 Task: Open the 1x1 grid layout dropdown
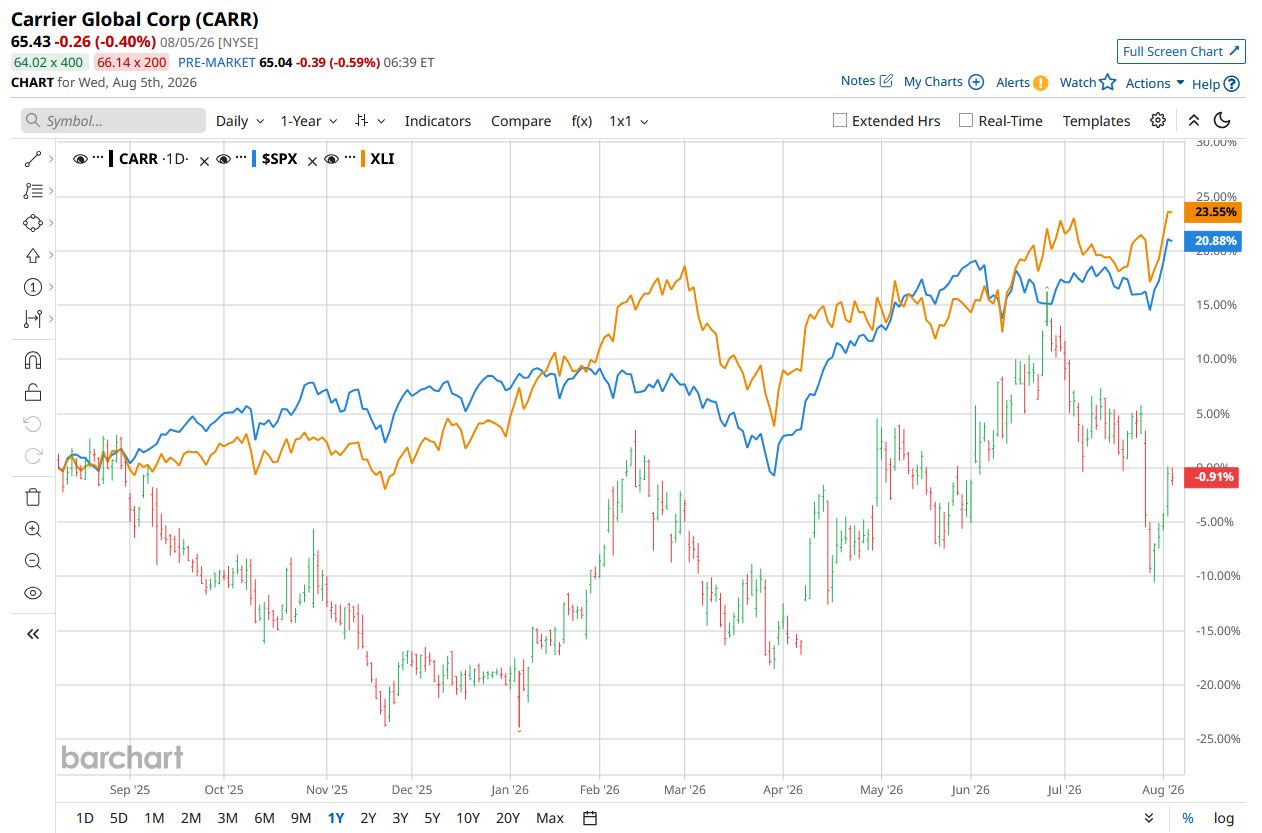[629, 120]
